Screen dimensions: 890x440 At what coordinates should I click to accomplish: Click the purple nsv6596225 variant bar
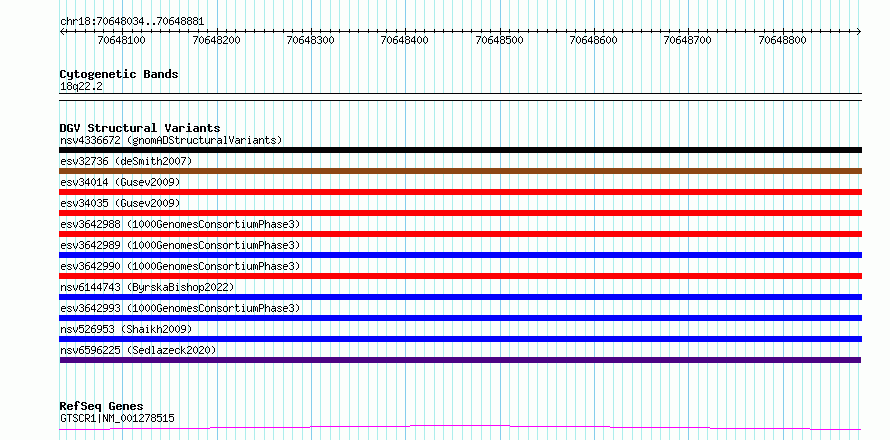(460, 360)
